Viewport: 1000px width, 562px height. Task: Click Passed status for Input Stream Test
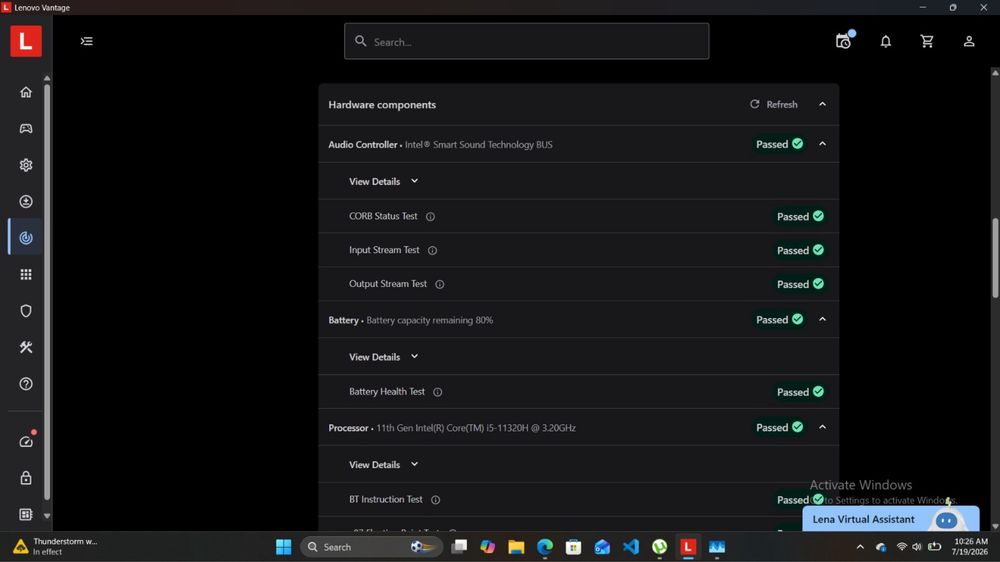tap(800, 250)
